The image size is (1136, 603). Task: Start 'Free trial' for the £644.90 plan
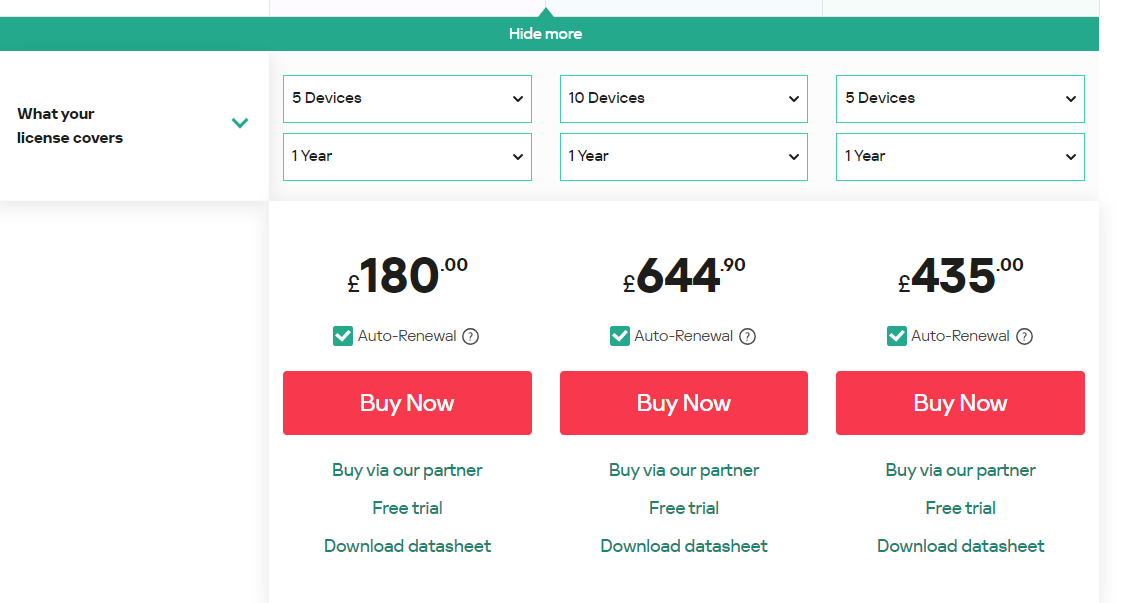tap(684, 508)
